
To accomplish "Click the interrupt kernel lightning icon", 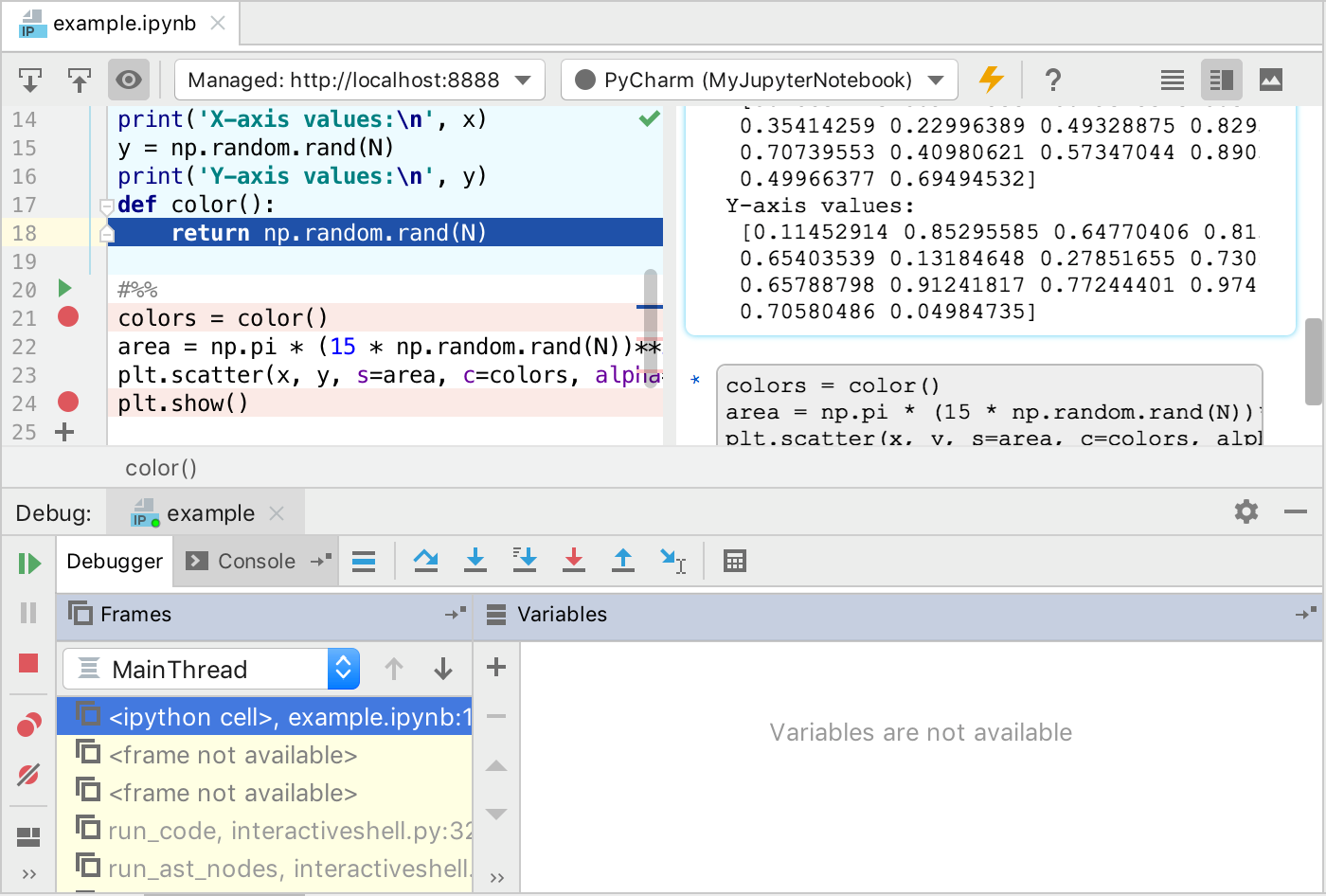I will (991, 80).
